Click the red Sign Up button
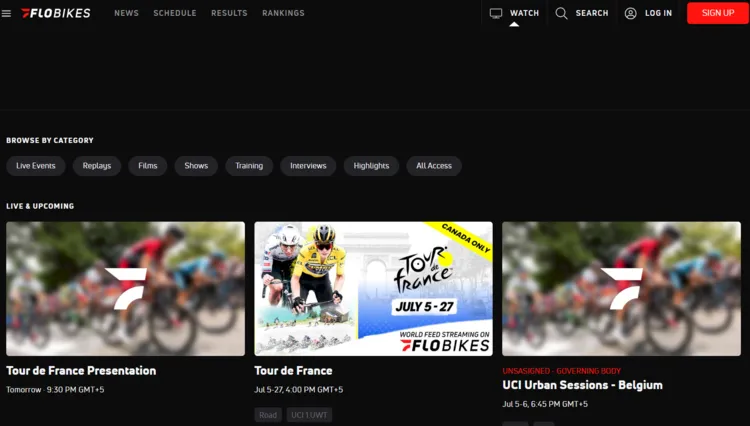Image resolution: width=750 pixels, height=426 pixels. point(717,13)
